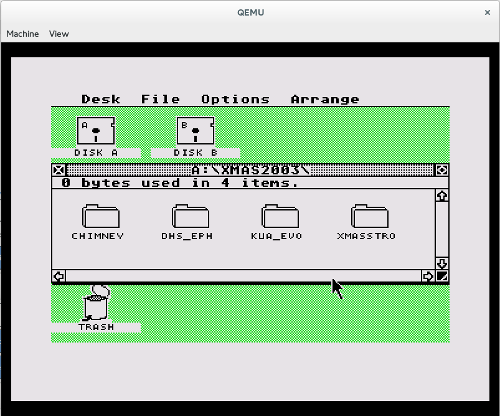Select the XMASSTRO folder

pos(370,216)
